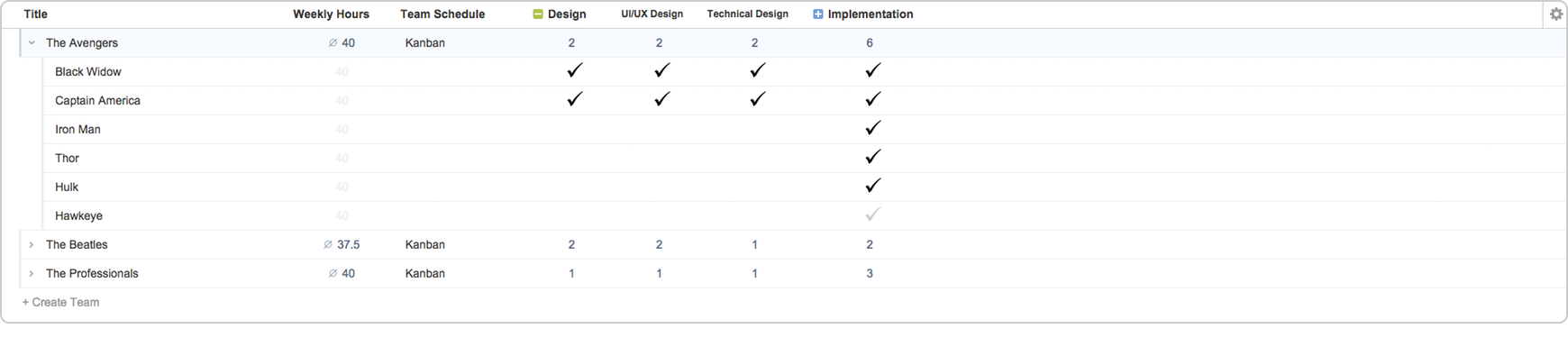This screenshot has width=1568, height=338.
Task: Collapse the Design column group icon
Action: coord(538,14)
